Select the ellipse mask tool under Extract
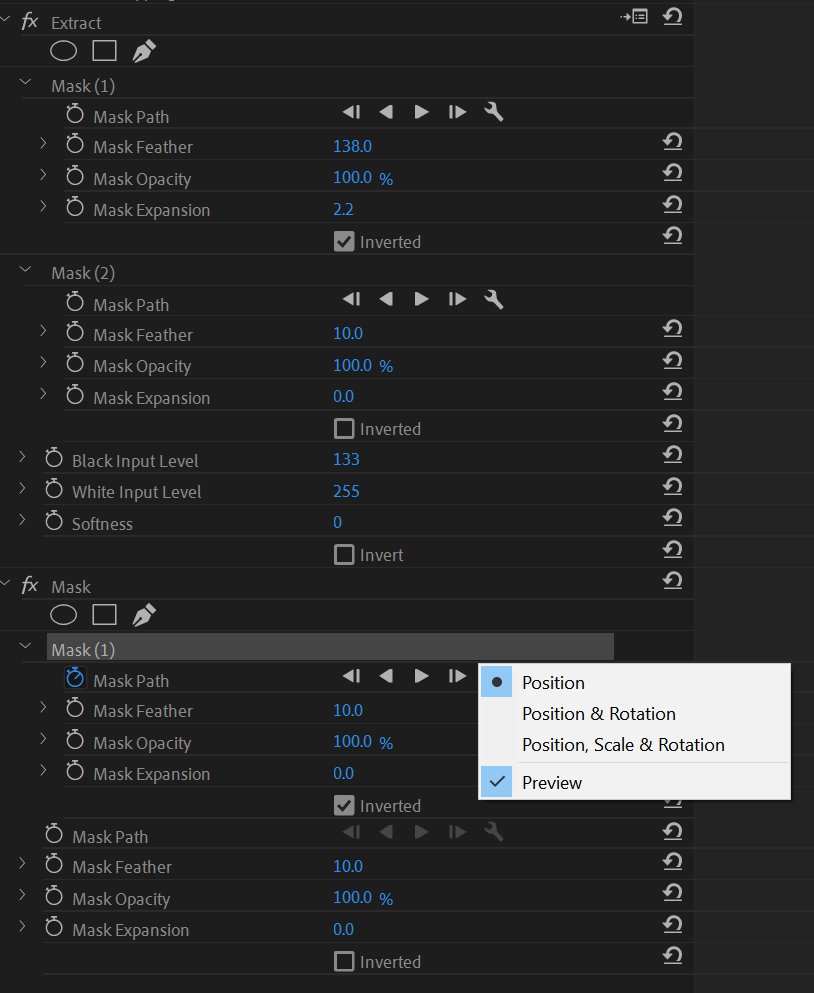This screenshot has width=814, height=993. tap(63, 50)
